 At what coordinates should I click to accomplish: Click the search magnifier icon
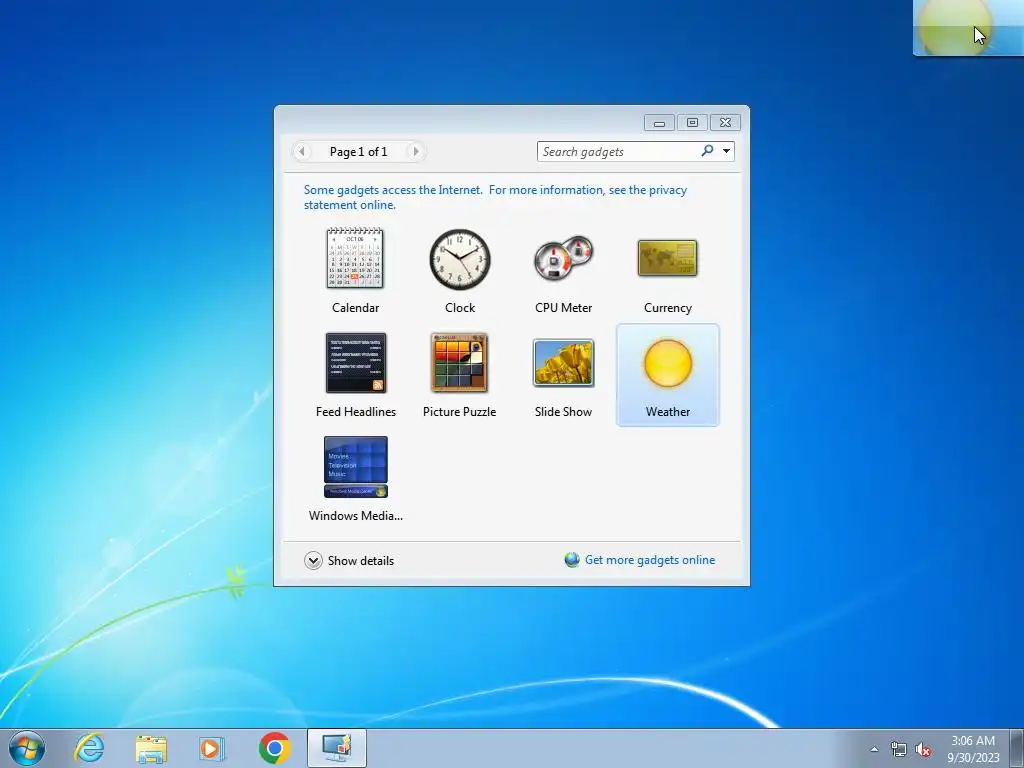coord(707,151)
